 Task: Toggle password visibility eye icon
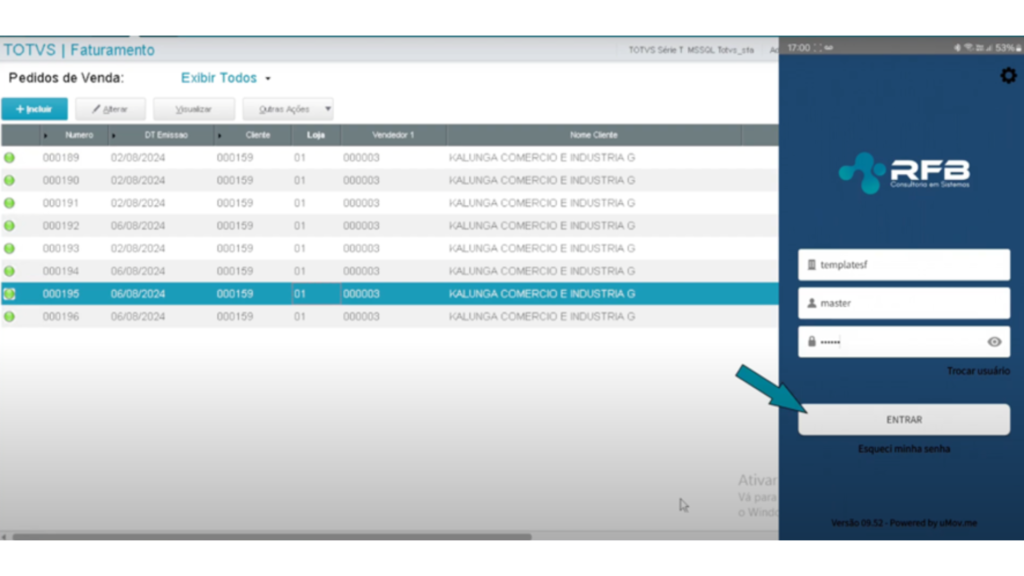[x=994, y=342]
